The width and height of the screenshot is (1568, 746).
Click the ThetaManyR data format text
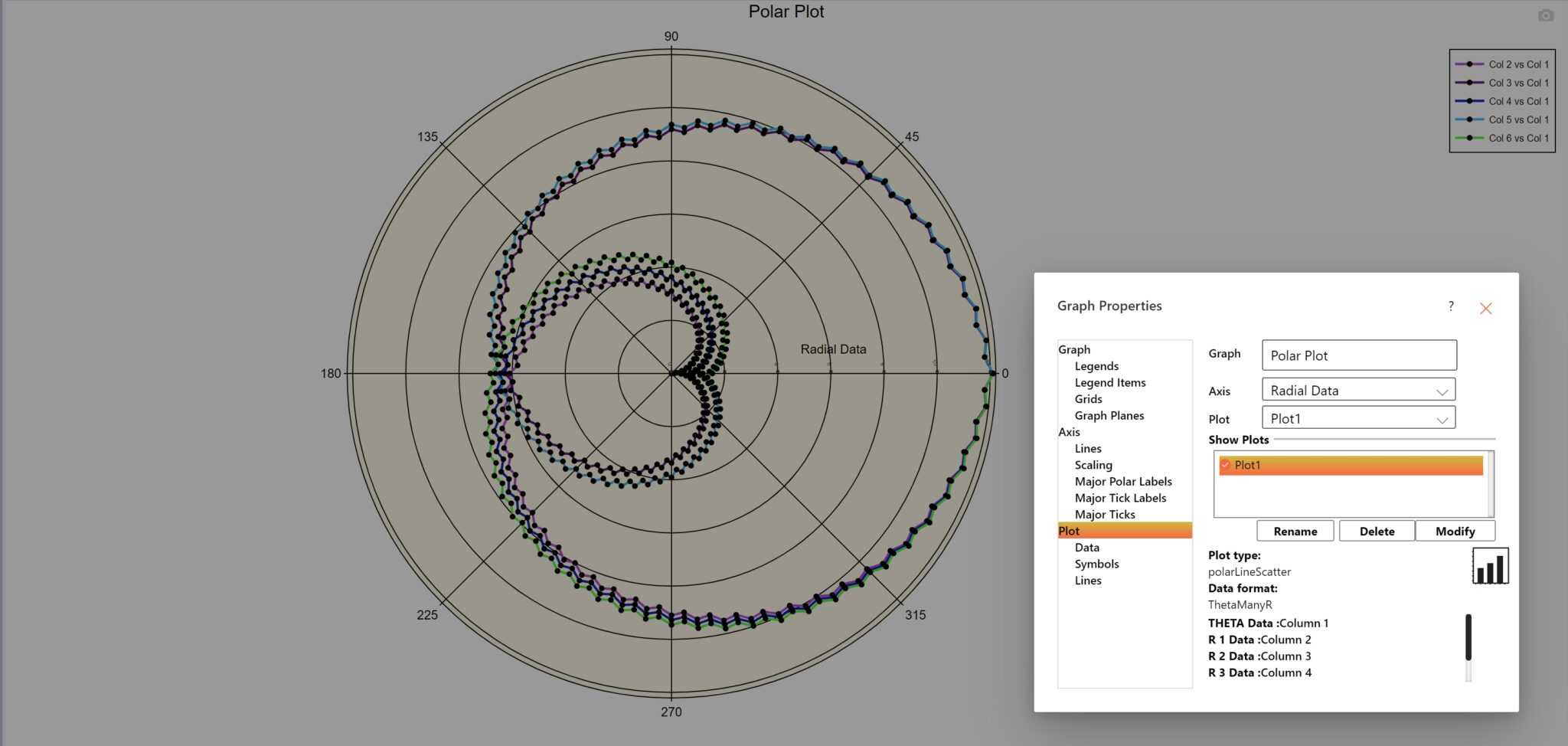pyautogui.click(x=1240, y=605)
